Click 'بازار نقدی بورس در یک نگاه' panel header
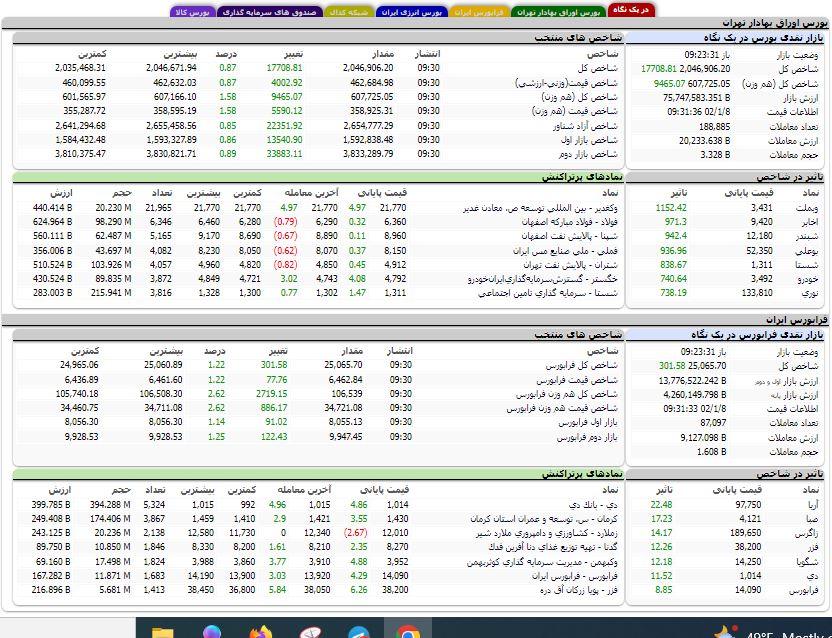The image size is (832, 638). (764, 38)
